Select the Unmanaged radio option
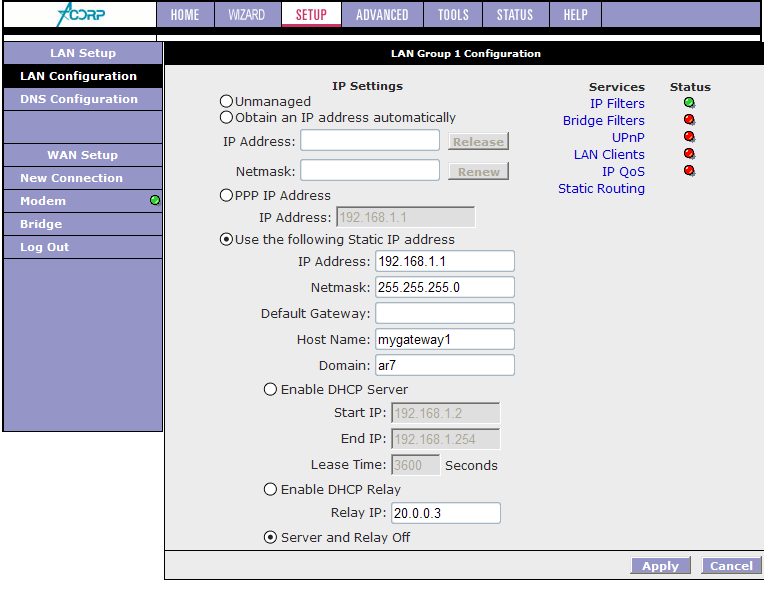This screenshot has width=764, height=589. [226, 102]
